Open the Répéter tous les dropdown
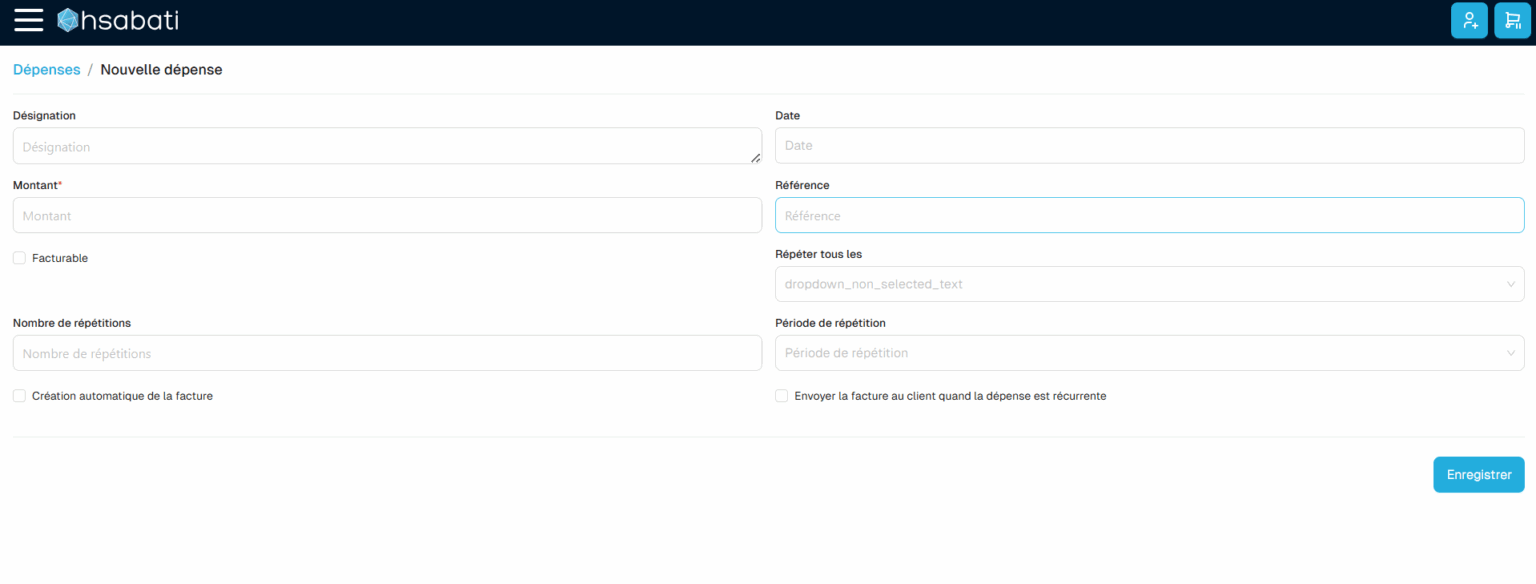 click(x=1140, y=285)
